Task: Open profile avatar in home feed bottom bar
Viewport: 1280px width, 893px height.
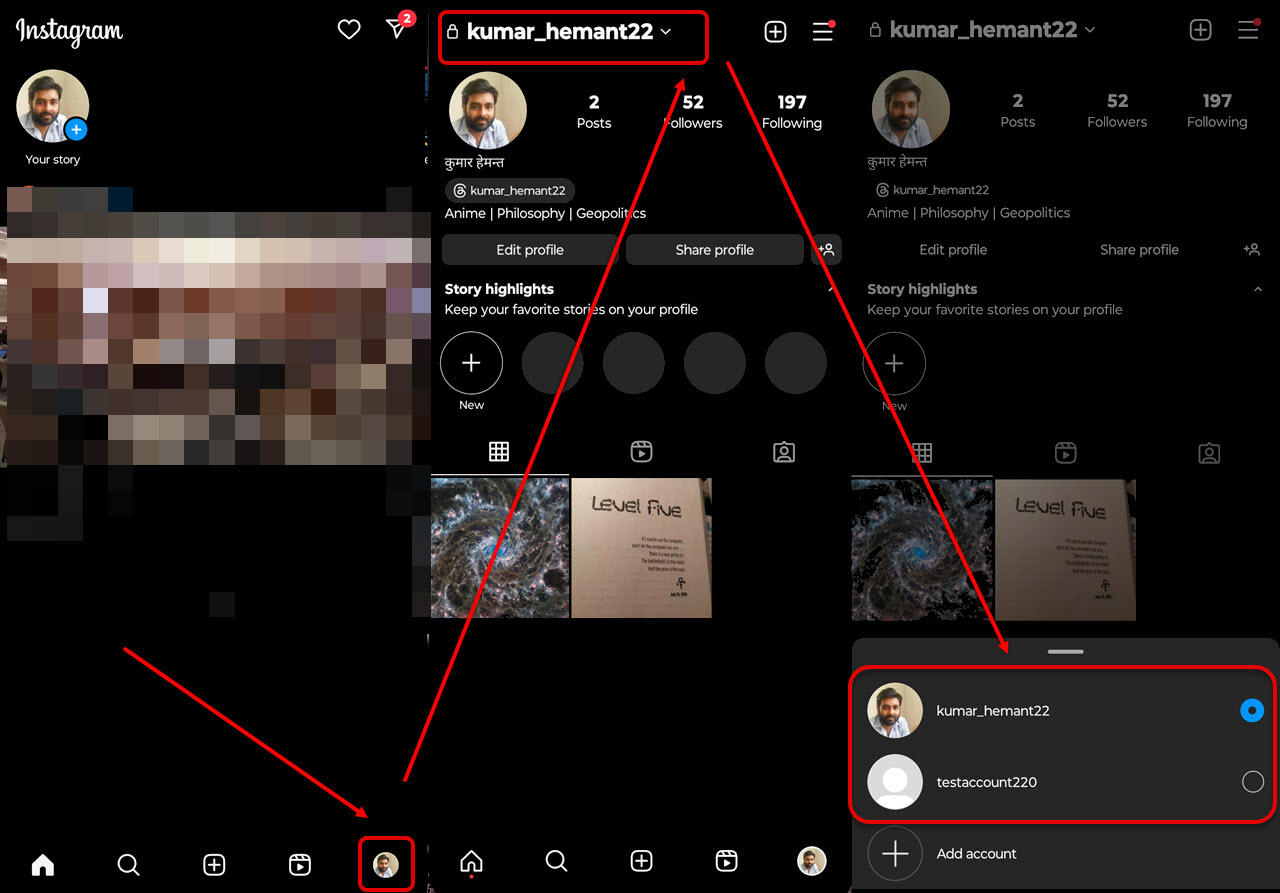Action: click(386, 864)
